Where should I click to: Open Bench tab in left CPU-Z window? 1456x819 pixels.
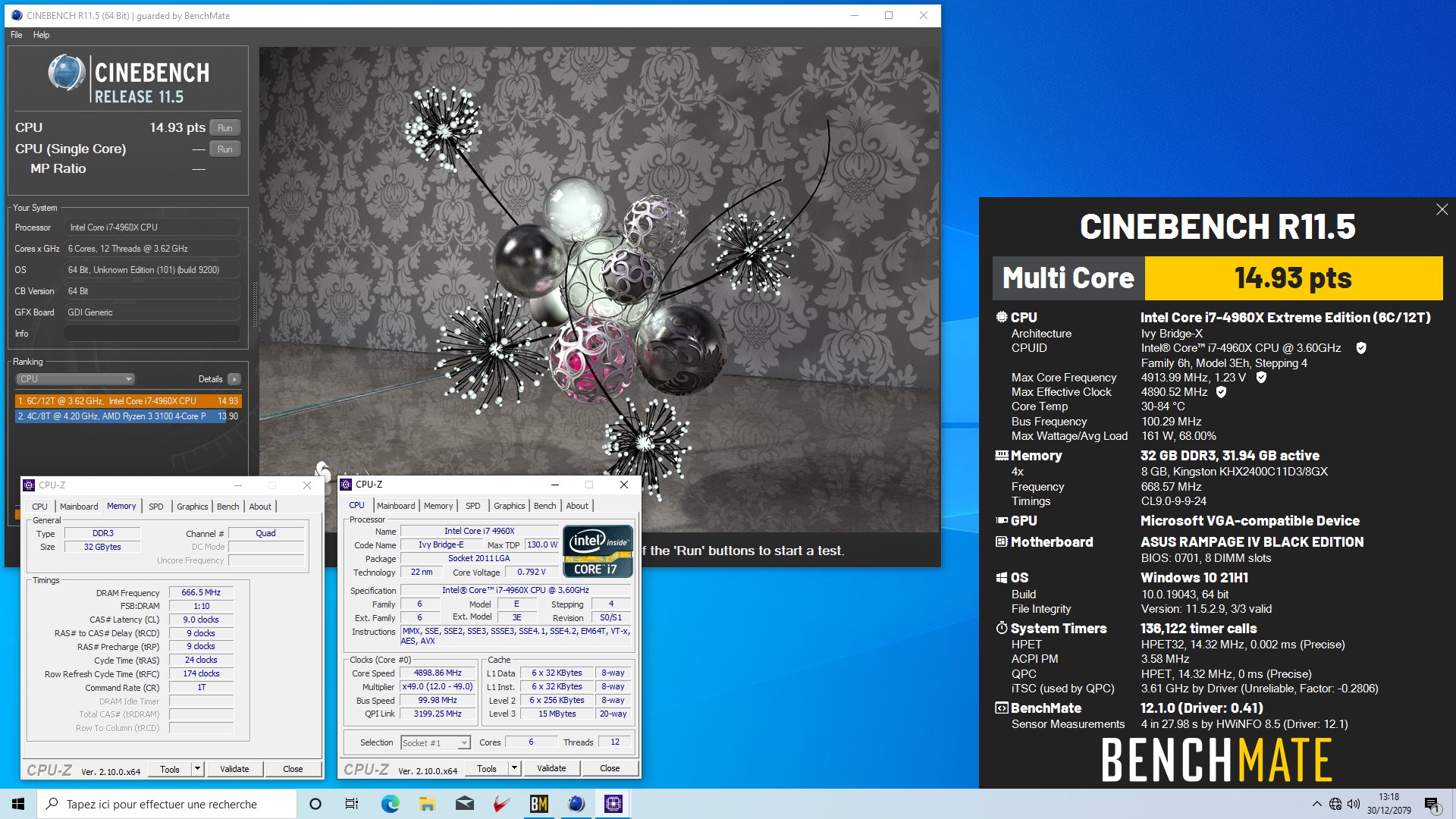(x=227, y=507)
